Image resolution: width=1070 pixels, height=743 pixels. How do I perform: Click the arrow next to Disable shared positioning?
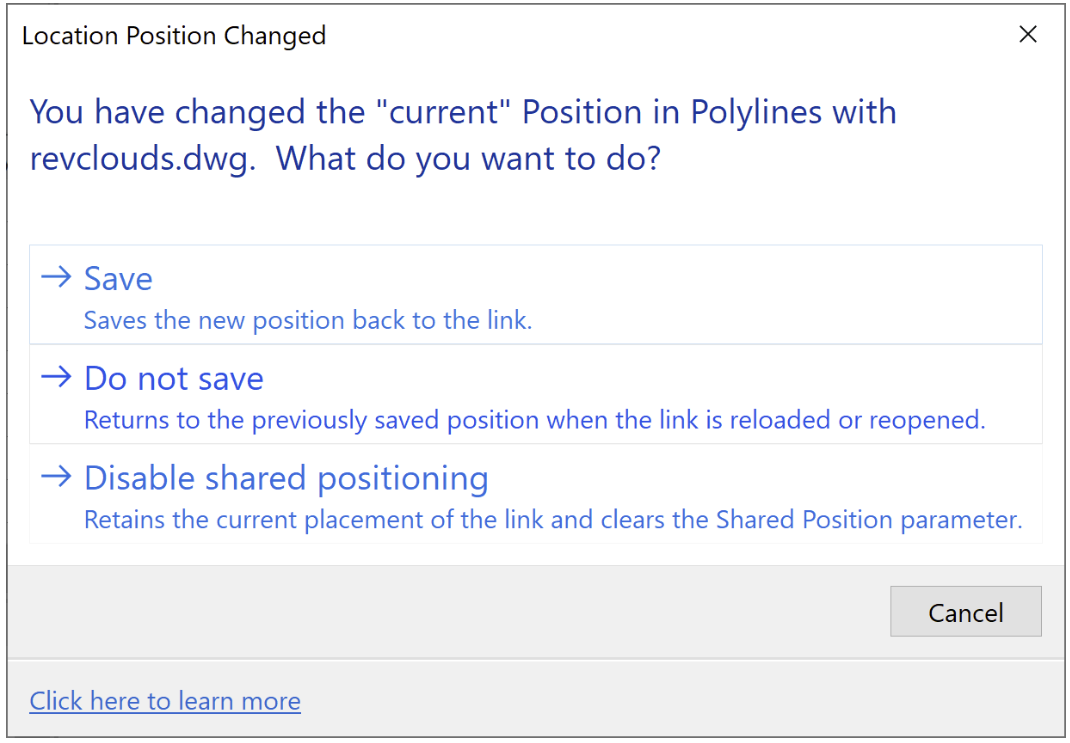click(56, 477)
